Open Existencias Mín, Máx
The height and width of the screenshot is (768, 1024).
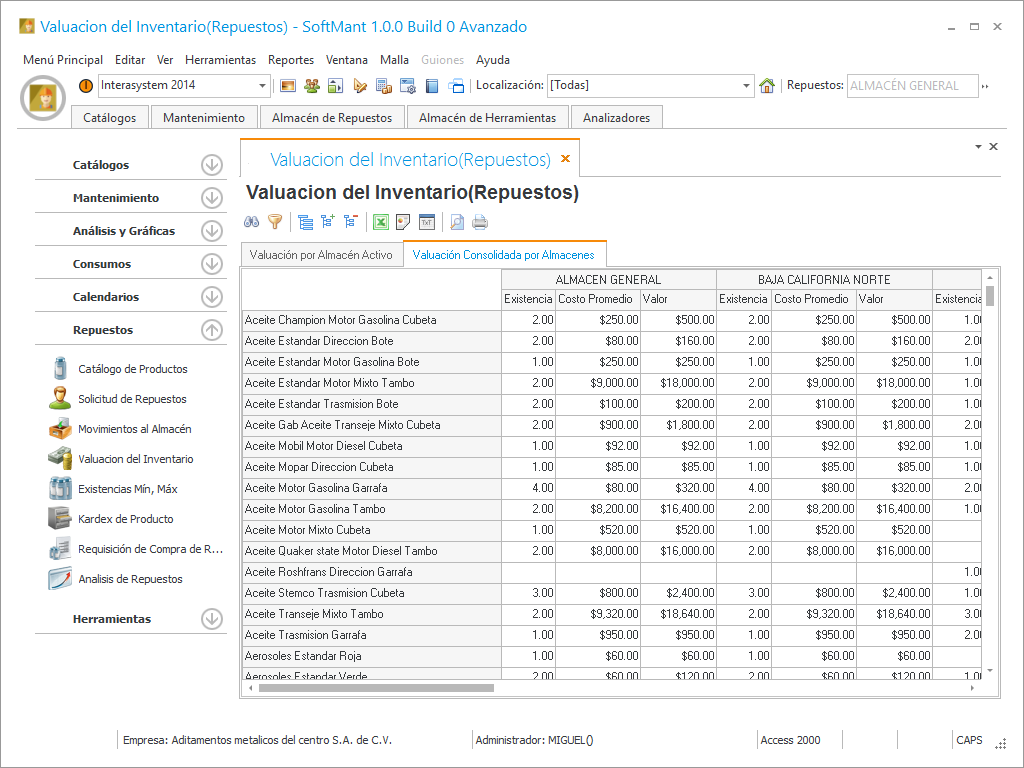coord(127,489)
